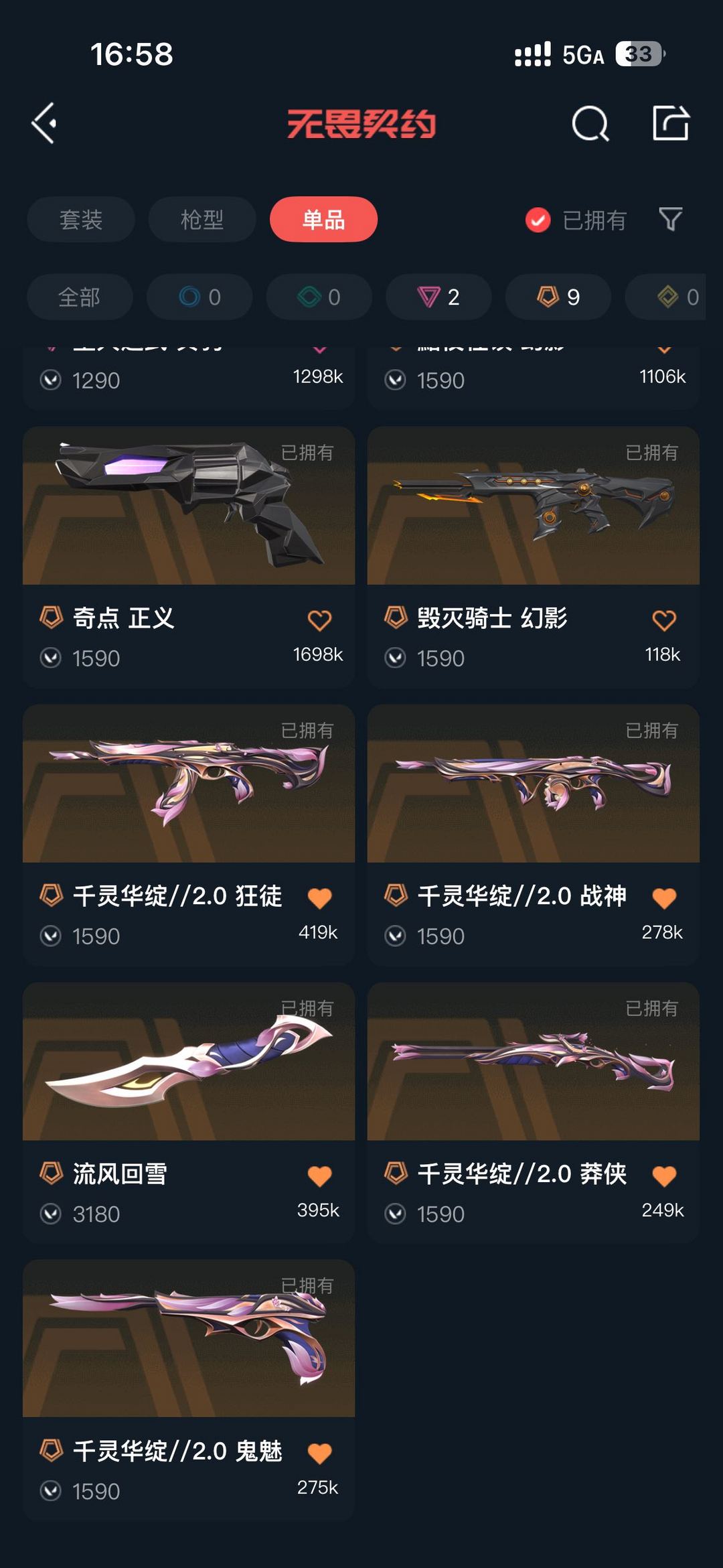Select the 全部 rarity filter
723x1568 pixels.
(x=80, y=297)
